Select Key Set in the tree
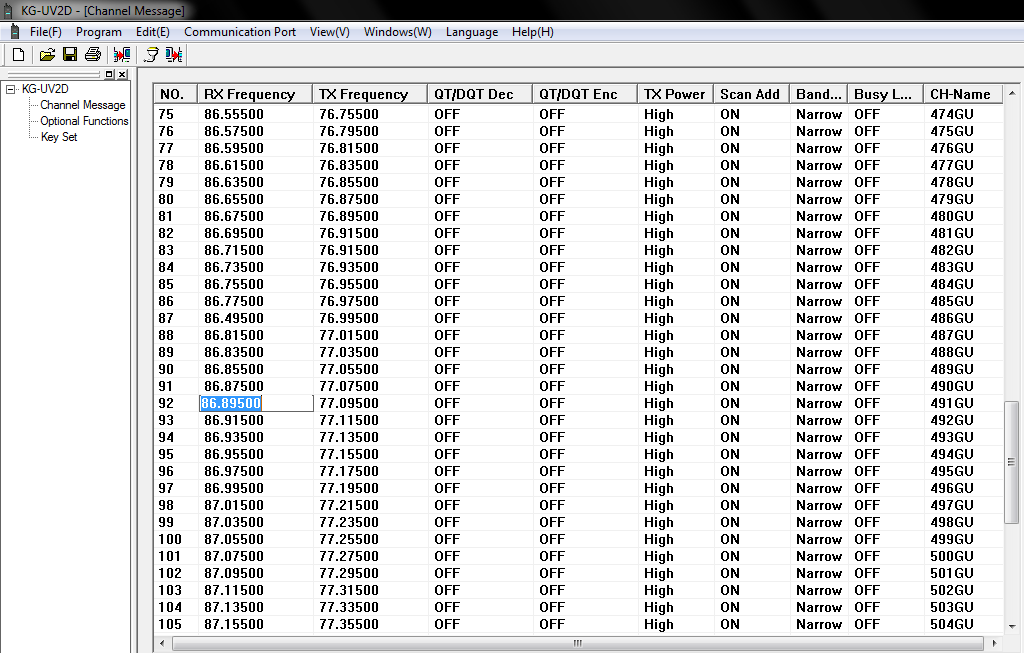The height and width of the screenshot is (653, 1024). (x=59, y=137)
